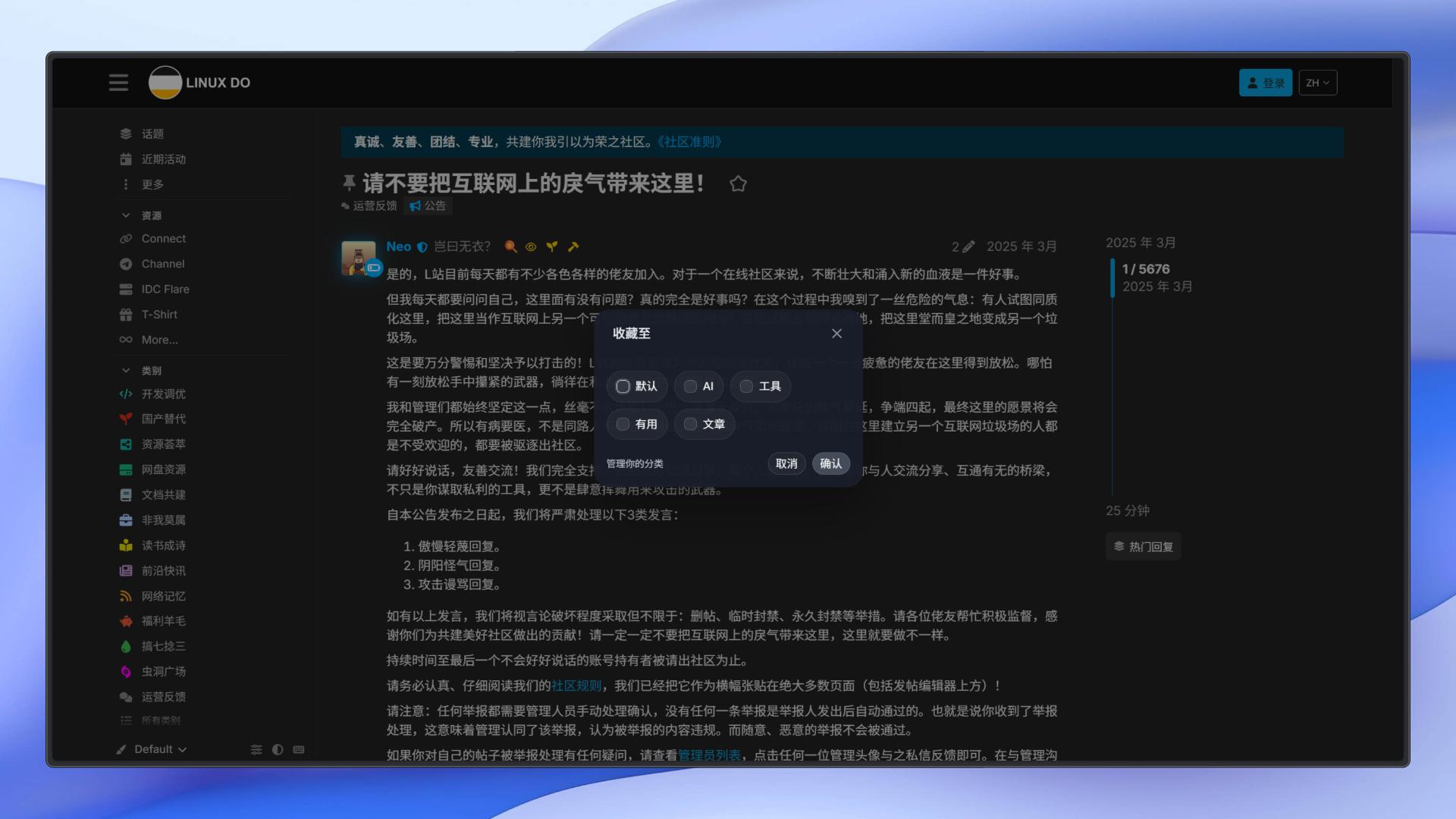The image size is (1456, 819).
Task: Click the 2025 年 3月 timeline start date
Action: coord(1141,243)
